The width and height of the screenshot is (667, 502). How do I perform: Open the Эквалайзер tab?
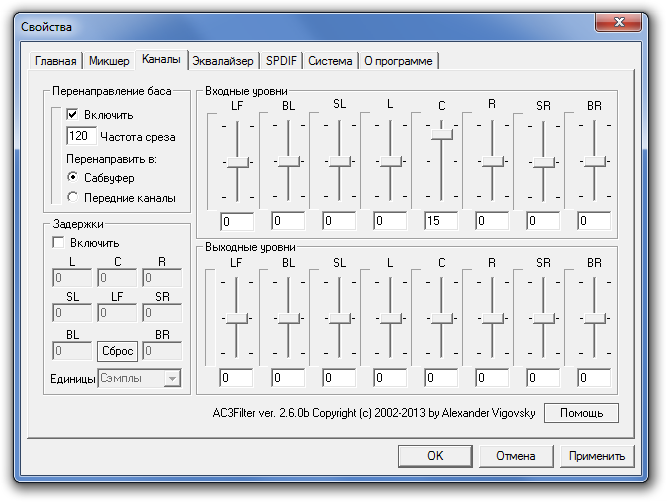pos(222,61)
